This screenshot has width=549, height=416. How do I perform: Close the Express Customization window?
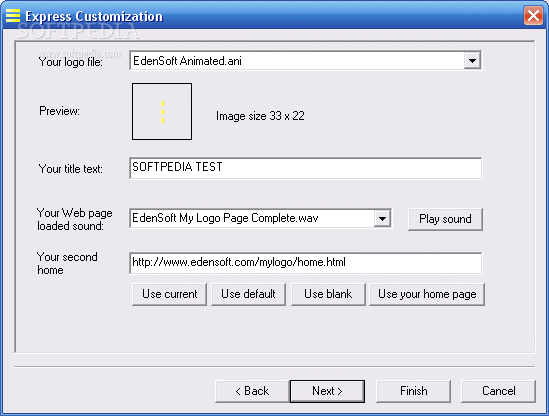click(533, 16)
